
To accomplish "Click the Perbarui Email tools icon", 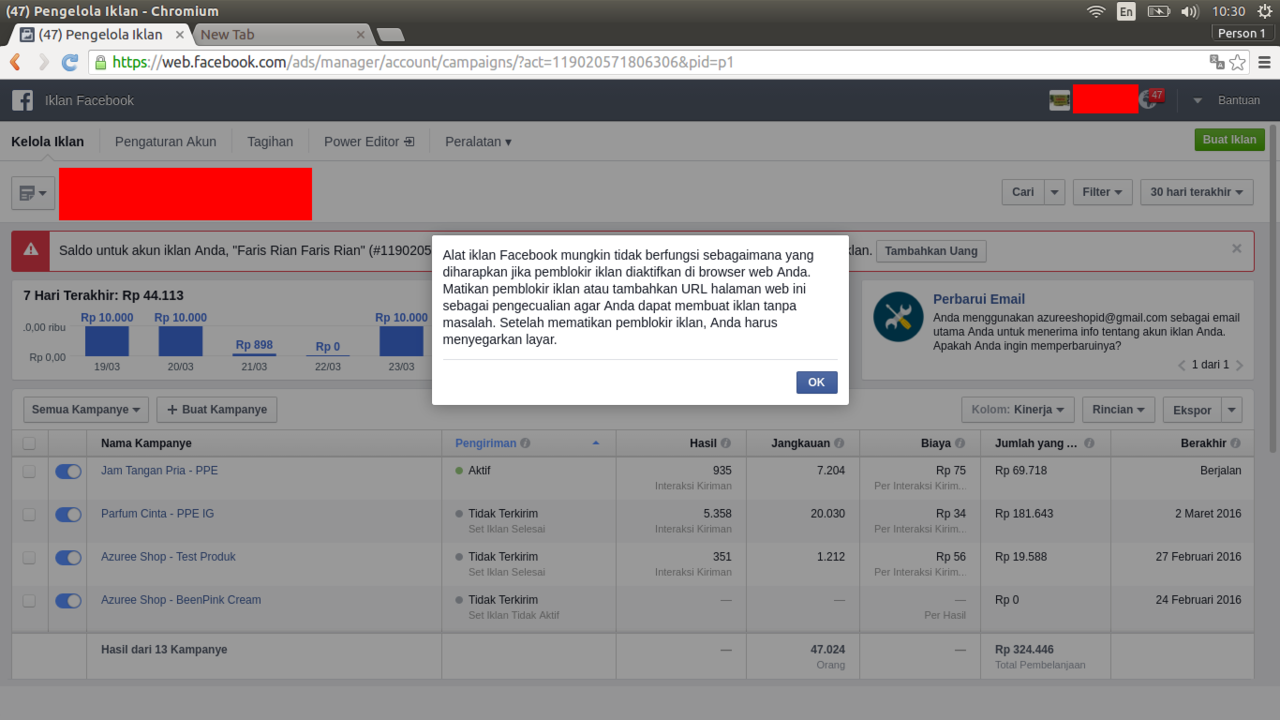I will [898, 317].
